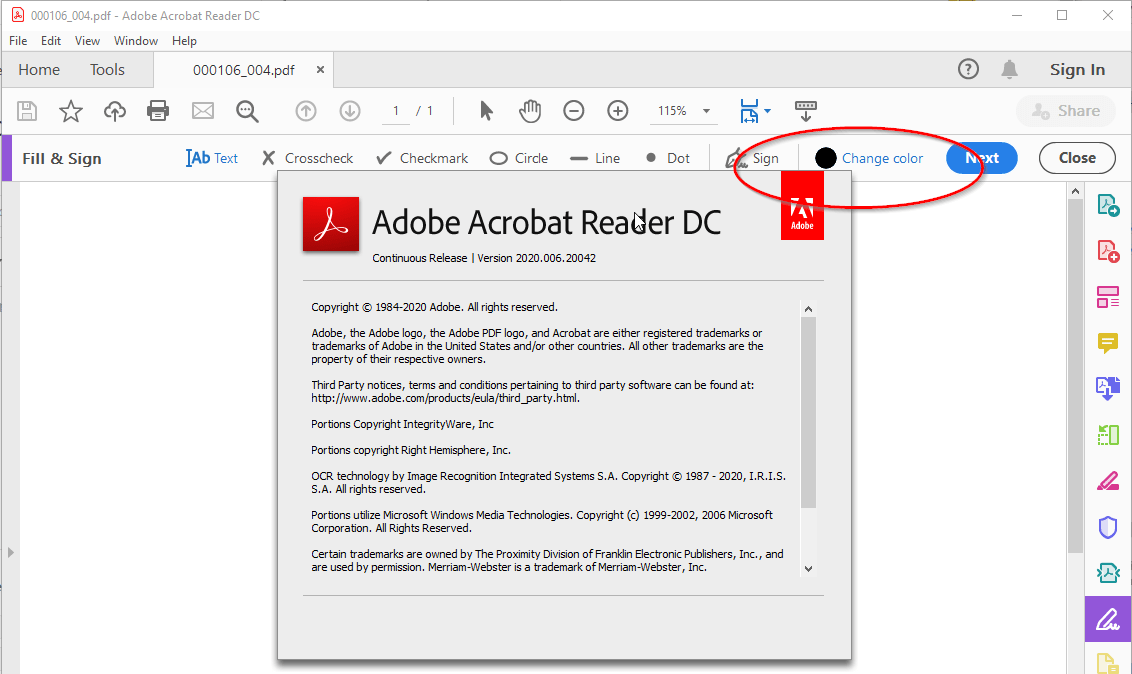The height and width of the screenshot is (674, 1132).
Task: Click the Save file icon
Action: point(27,110)
